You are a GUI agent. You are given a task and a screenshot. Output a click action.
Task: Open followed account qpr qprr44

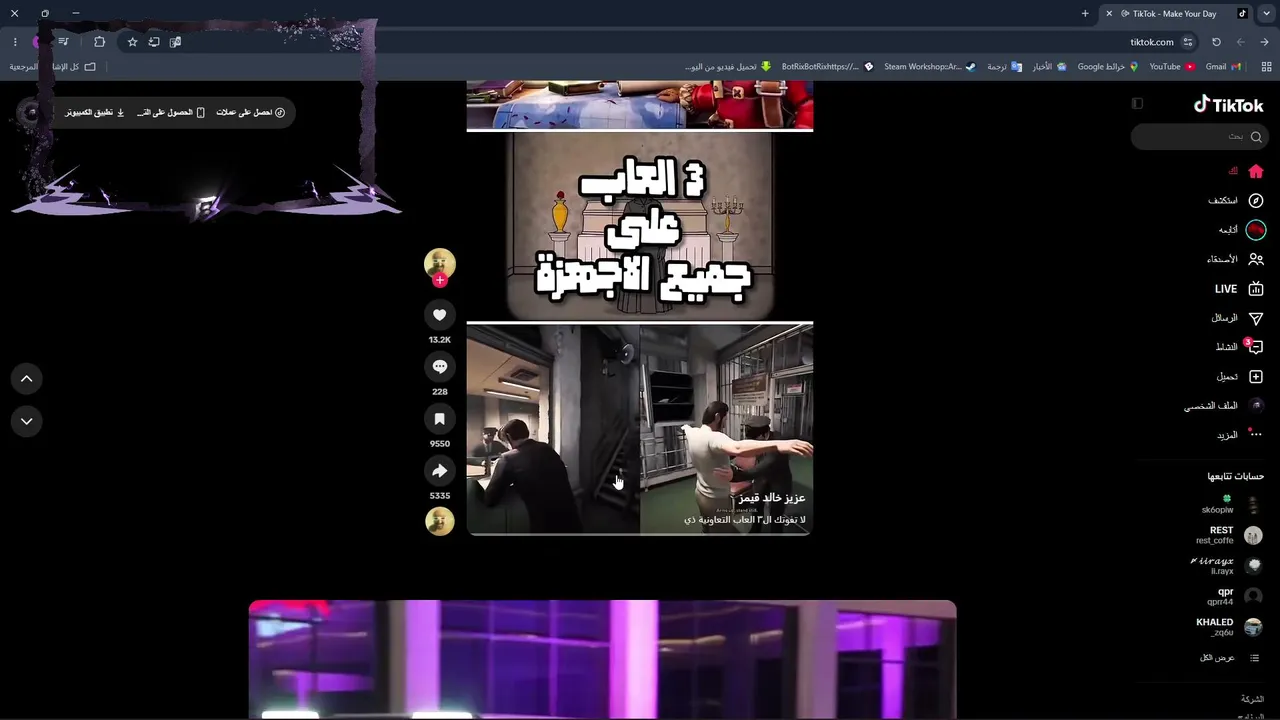tap(1235, 597)
